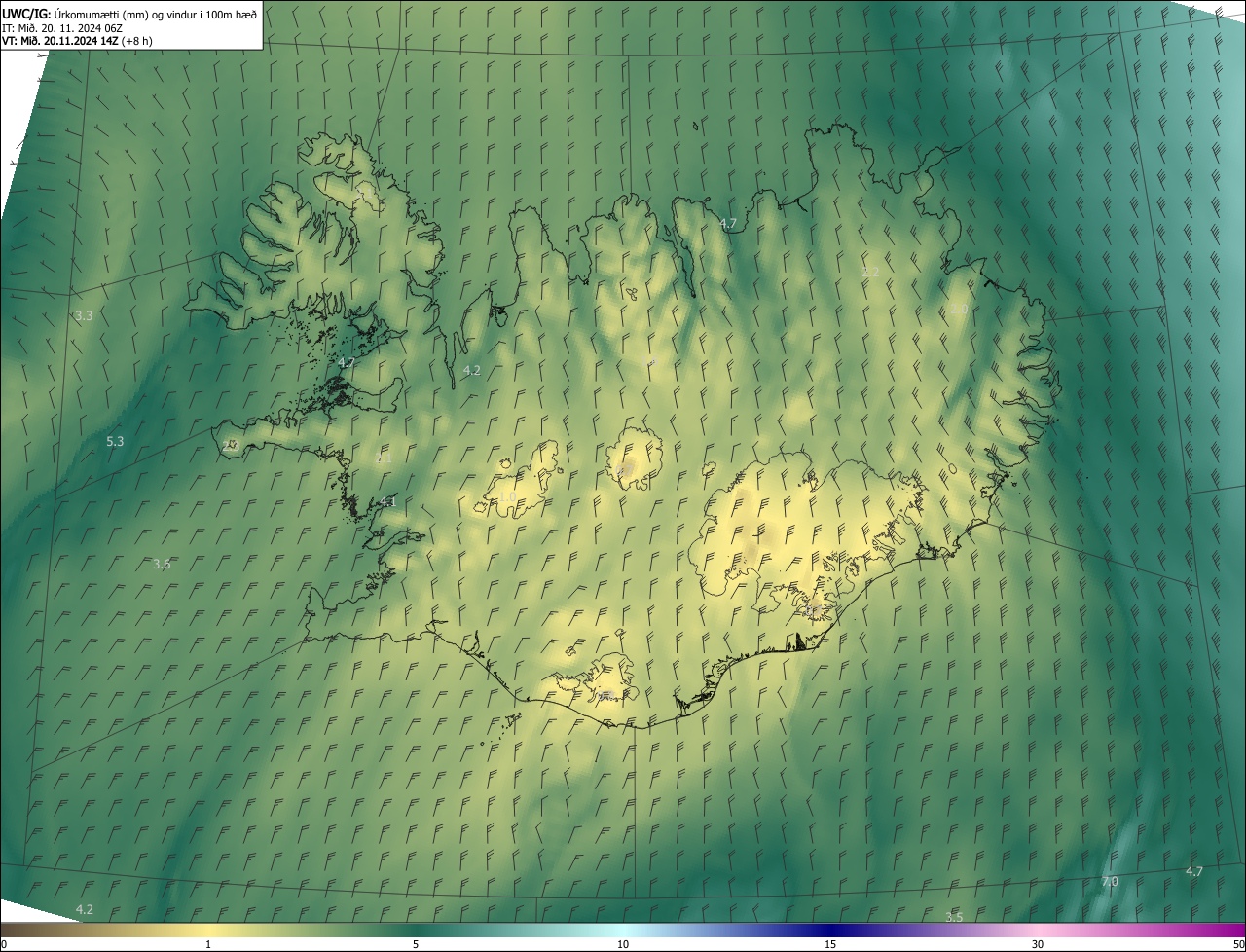
Task: Click the '30' tick label on the colour scale
Action: [1038, 944]
